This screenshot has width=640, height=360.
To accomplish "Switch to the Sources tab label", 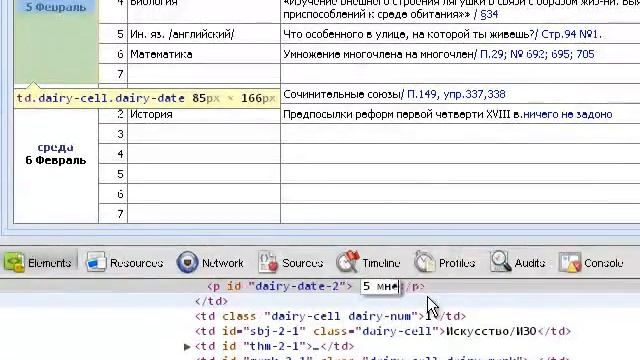I will pyautogui.click(x=302, y=263).
